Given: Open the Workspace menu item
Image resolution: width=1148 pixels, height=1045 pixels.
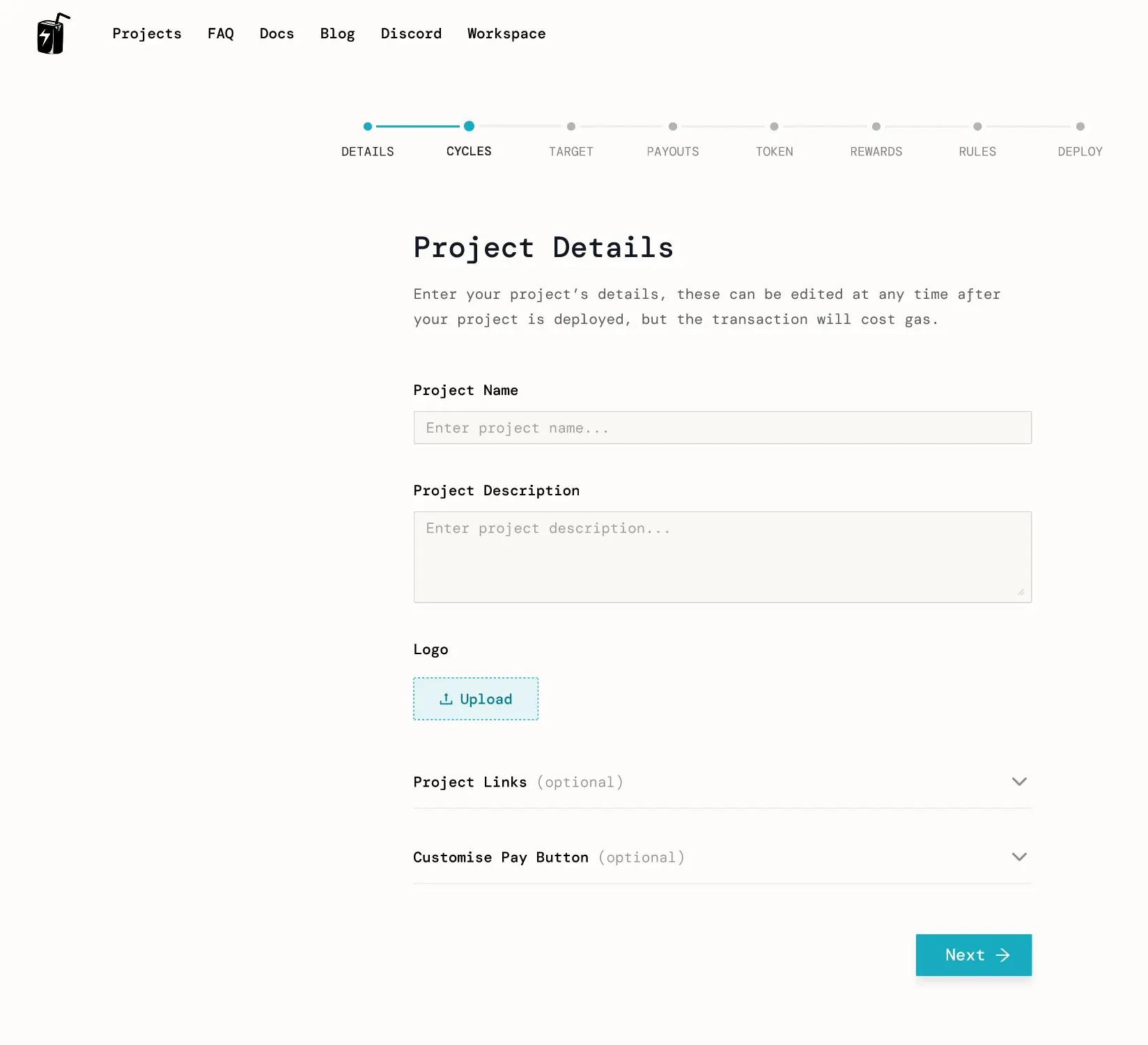Looking at the screenshot, I should coord(506,33).
